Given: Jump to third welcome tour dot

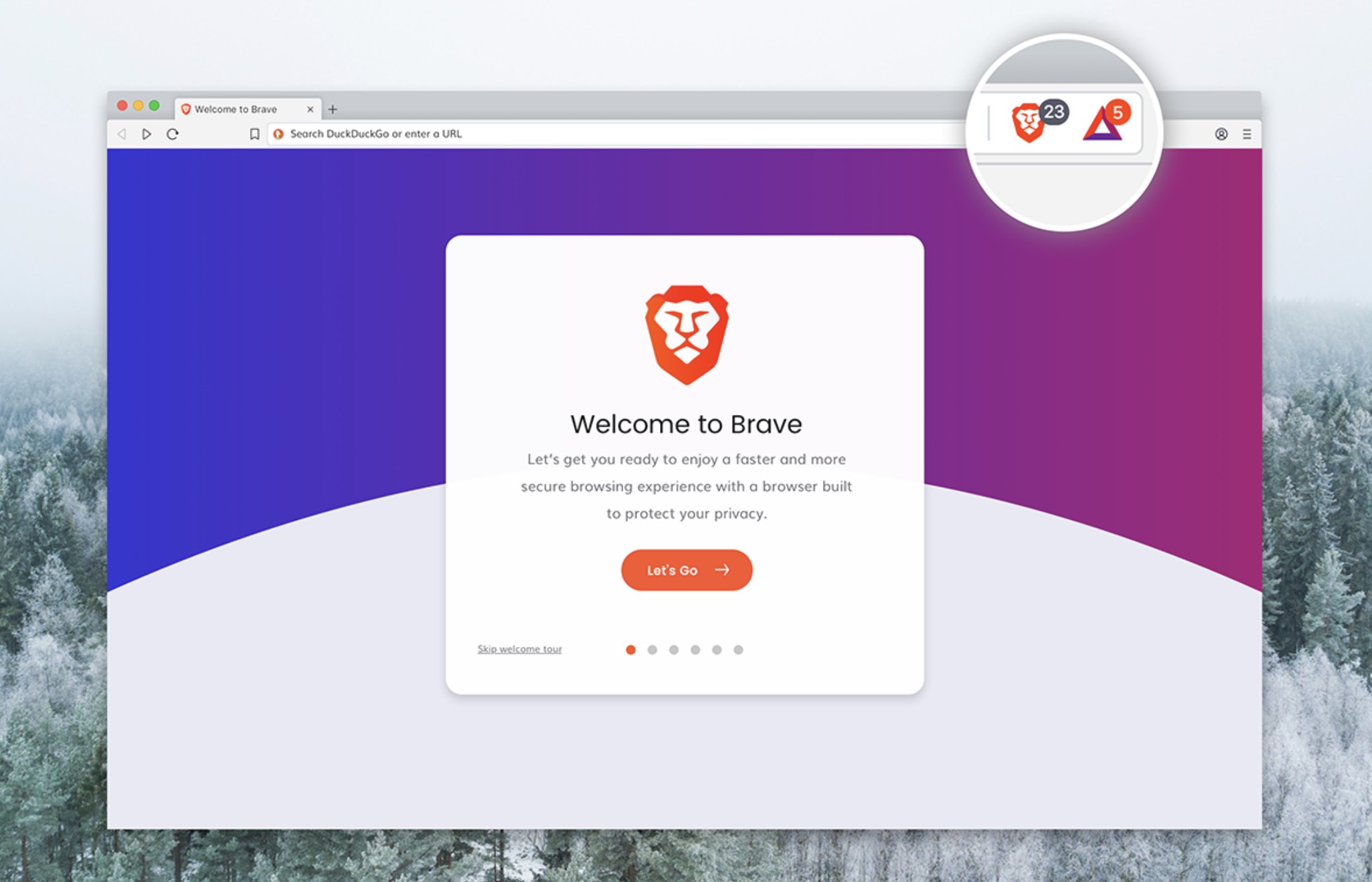Looking at the screenshot, I should tap(674, 649).
